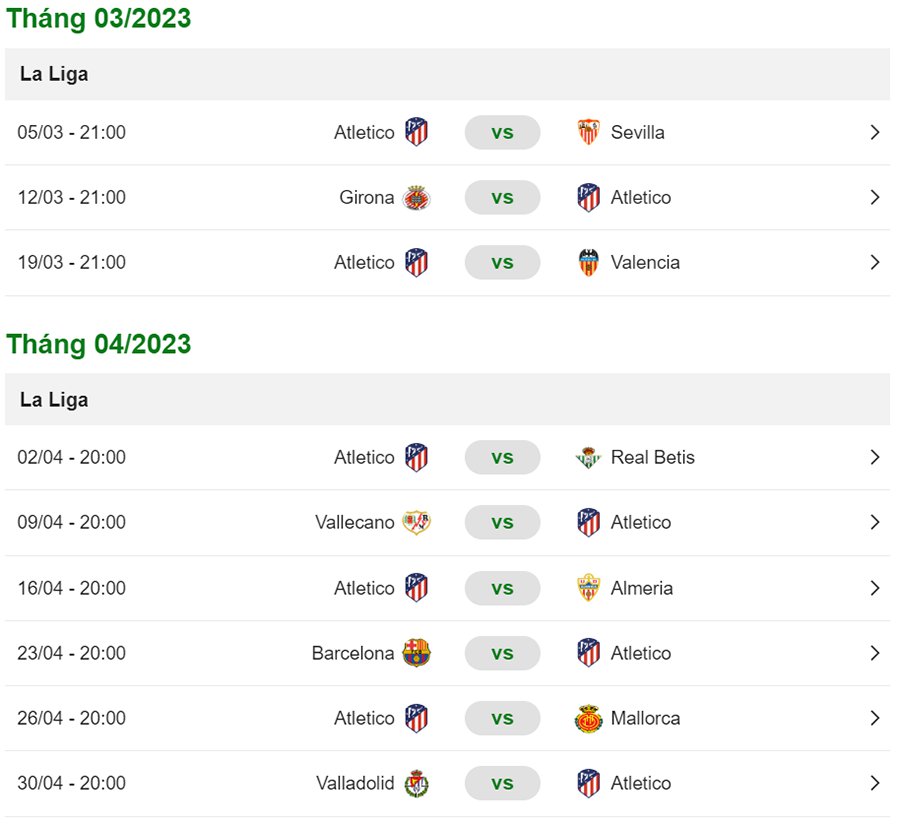Click the Girona club crest

416,198
